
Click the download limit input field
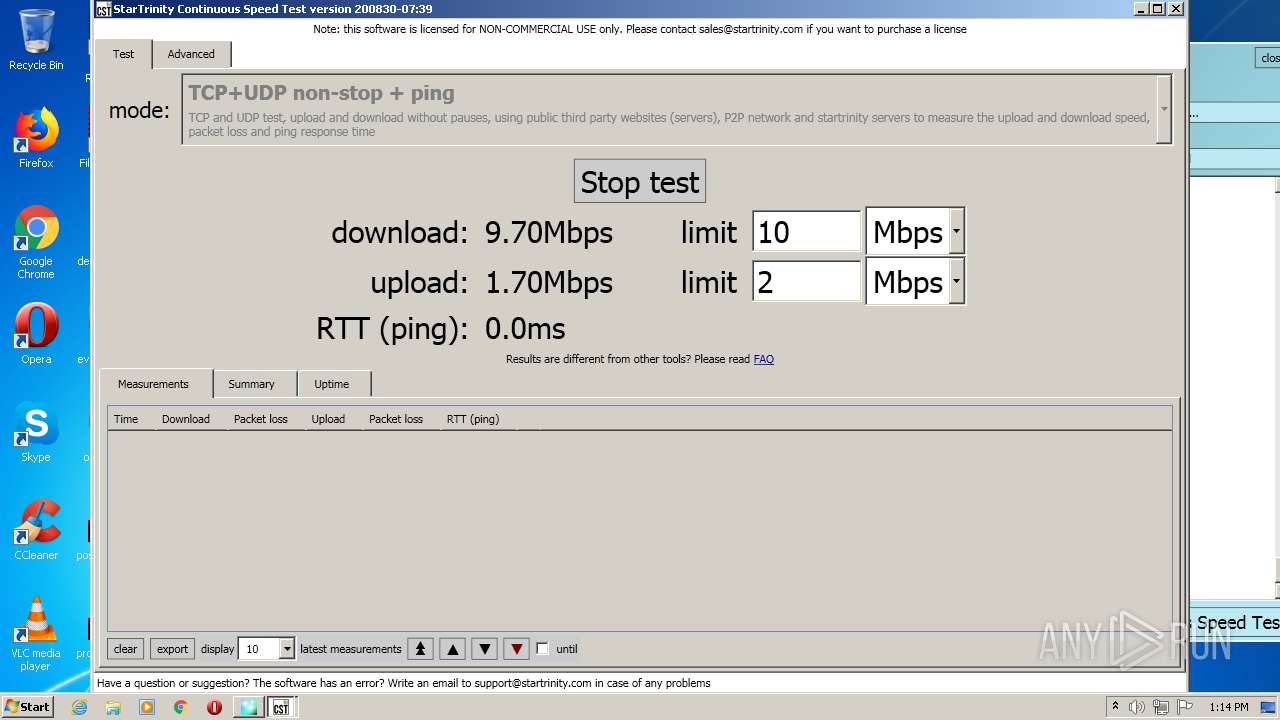click(806, 232)
